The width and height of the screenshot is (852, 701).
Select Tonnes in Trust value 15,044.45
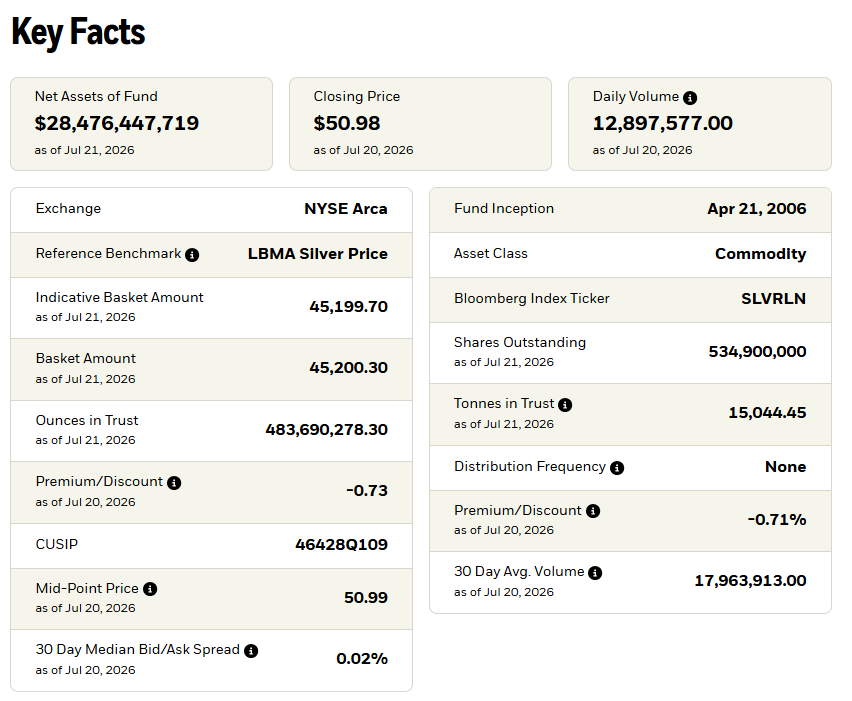point(767,413)
